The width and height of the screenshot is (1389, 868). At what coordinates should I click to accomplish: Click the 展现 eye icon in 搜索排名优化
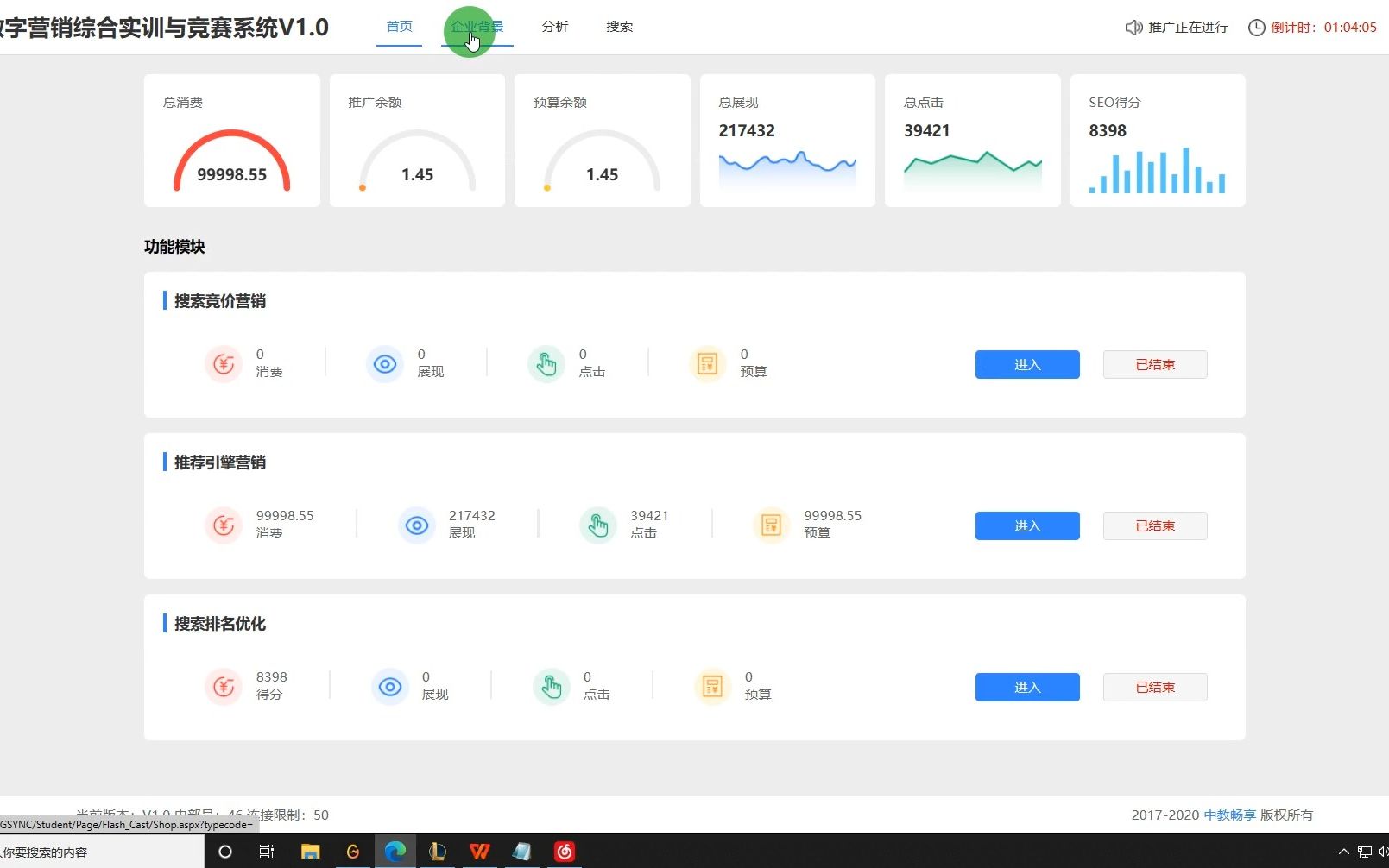tap(390, 687)
